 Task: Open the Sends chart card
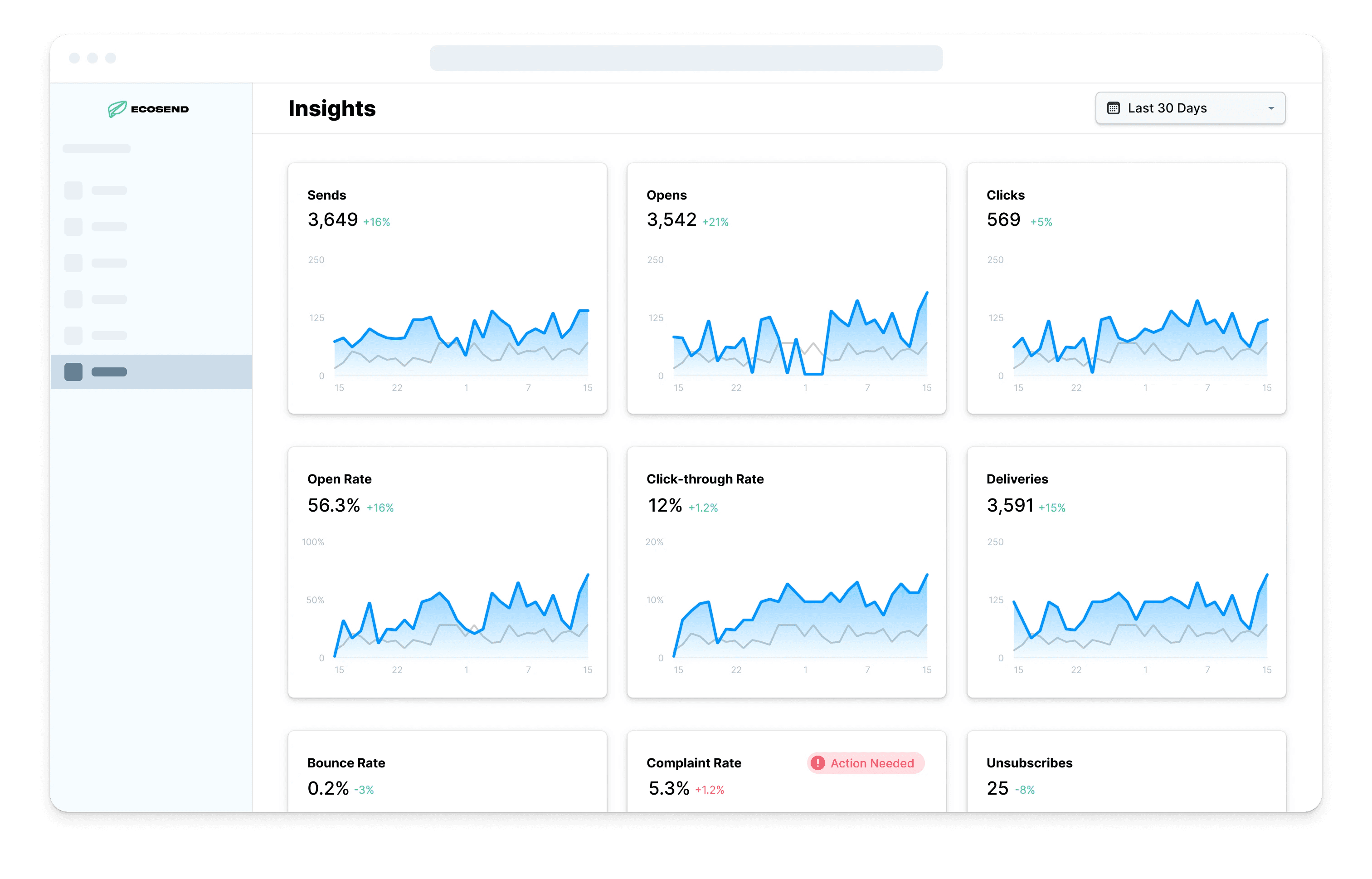click(x=447, y=288)
